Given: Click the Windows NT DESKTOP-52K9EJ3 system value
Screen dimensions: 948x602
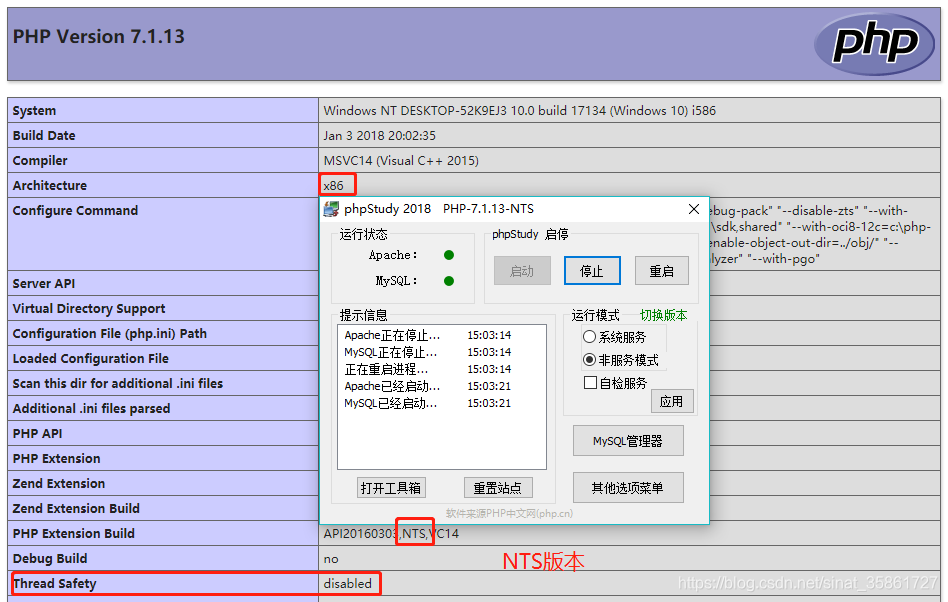Looking at the screenshot, I should 519,111.
